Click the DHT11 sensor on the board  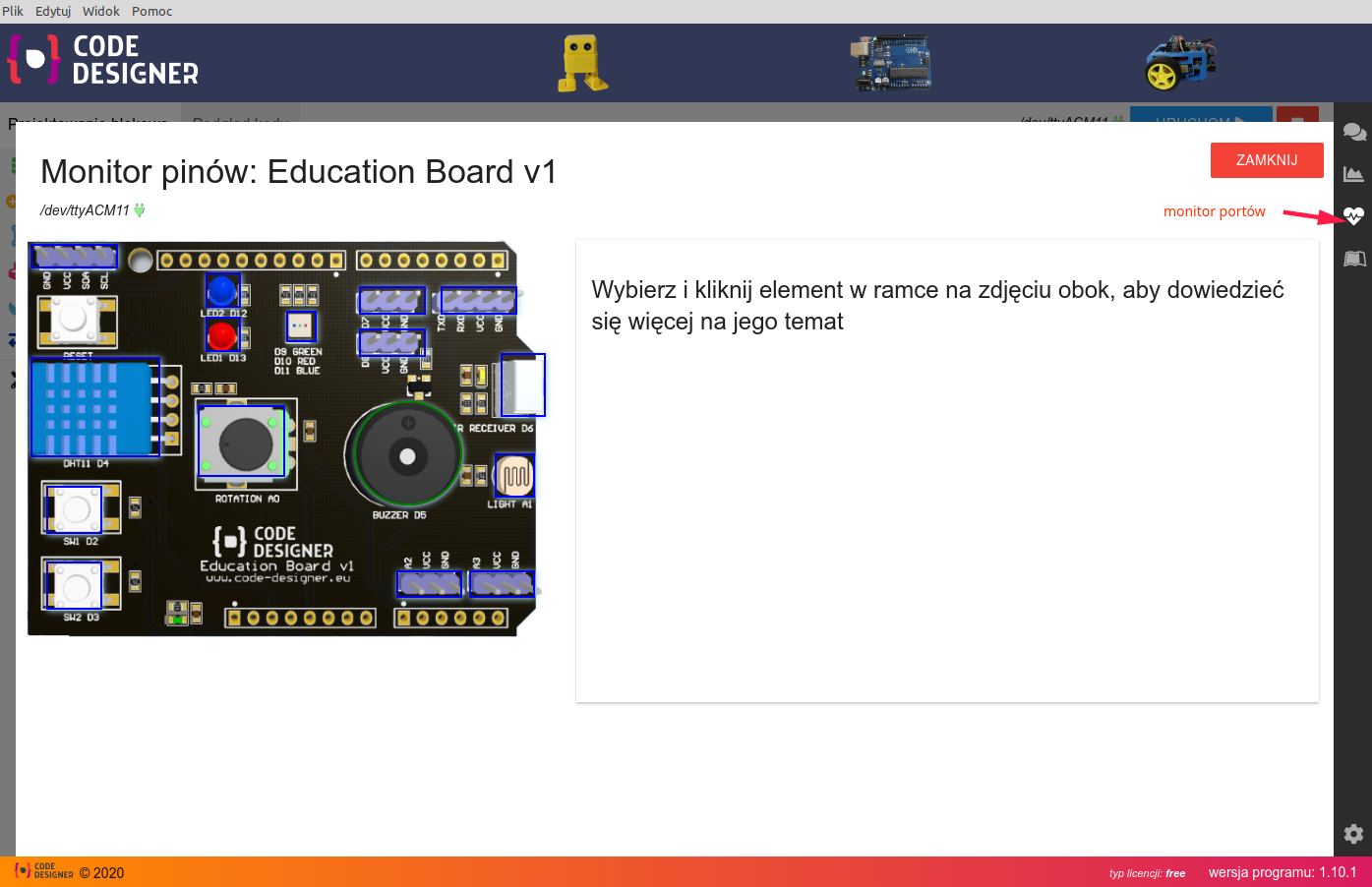click(x=94, y=407)
